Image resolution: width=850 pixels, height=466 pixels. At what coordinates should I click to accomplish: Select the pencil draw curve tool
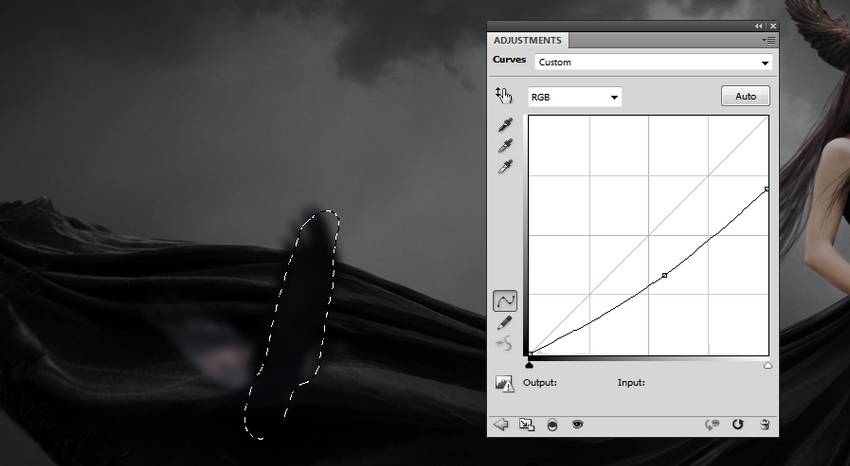click(505, 322)
